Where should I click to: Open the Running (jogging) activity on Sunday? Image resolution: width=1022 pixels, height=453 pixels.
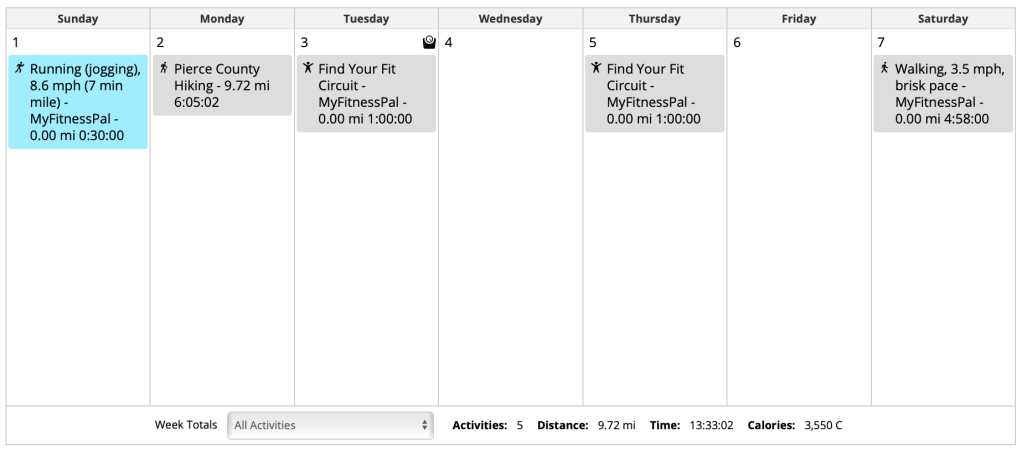[78, 103]
